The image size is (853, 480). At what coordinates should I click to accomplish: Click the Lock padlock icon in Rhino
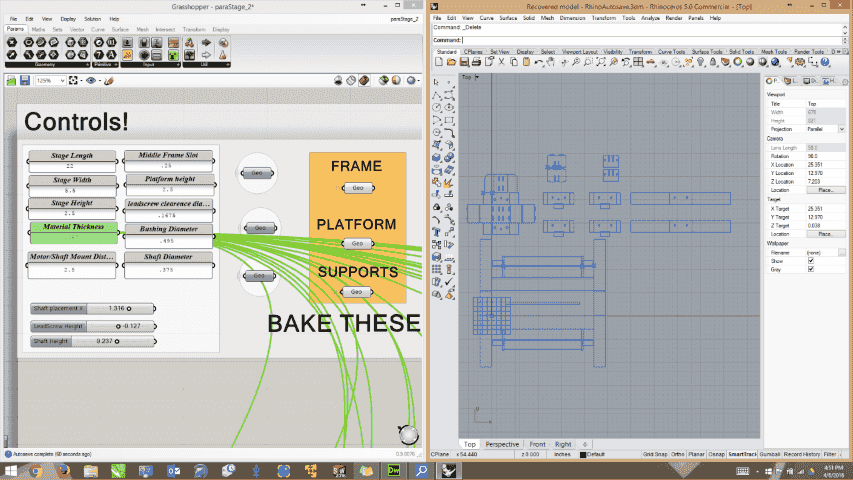(x=713, y=62)
